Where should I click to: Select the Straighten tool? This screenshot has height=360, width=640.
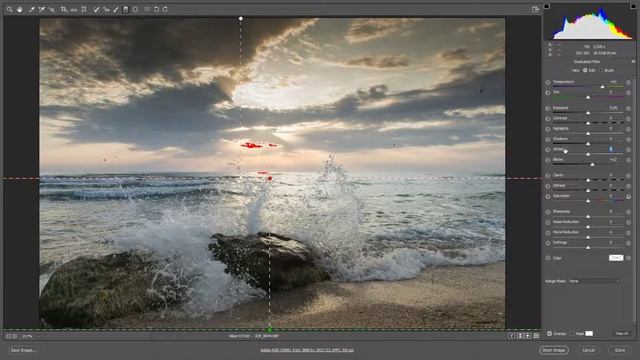[74, 9]
